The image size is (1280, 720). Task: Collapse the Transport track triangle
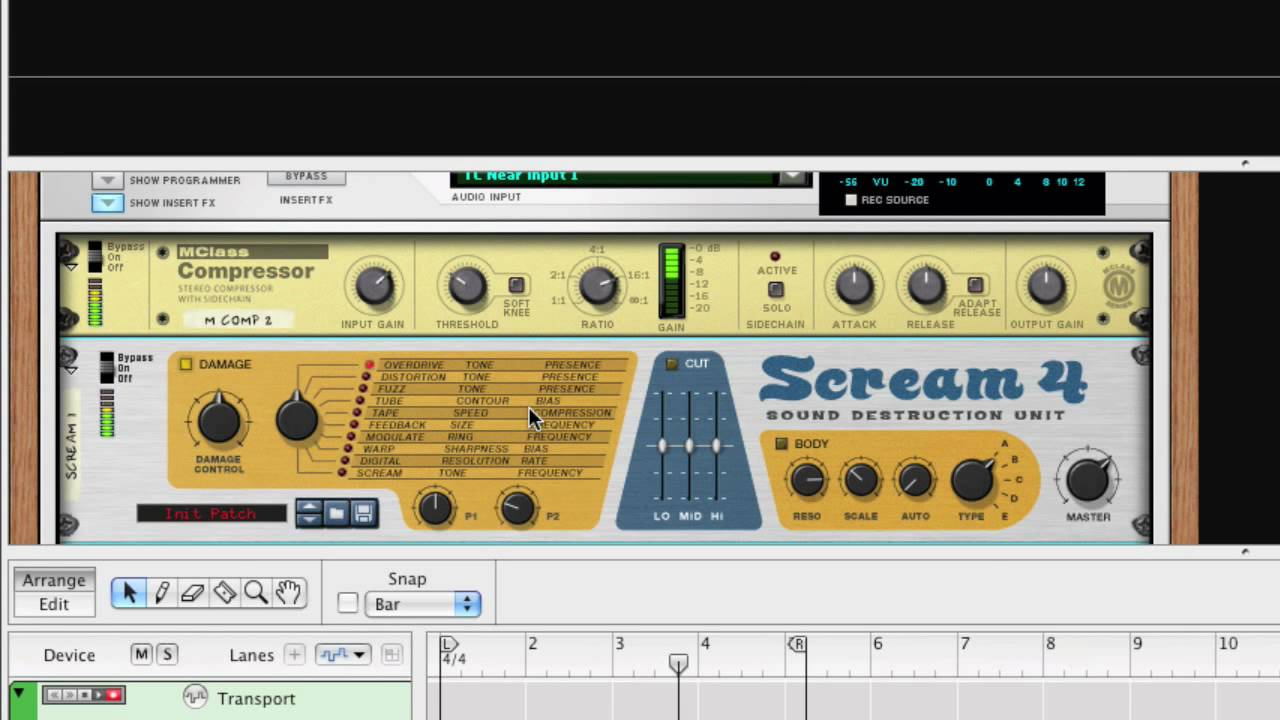click(x=19, y=692)
